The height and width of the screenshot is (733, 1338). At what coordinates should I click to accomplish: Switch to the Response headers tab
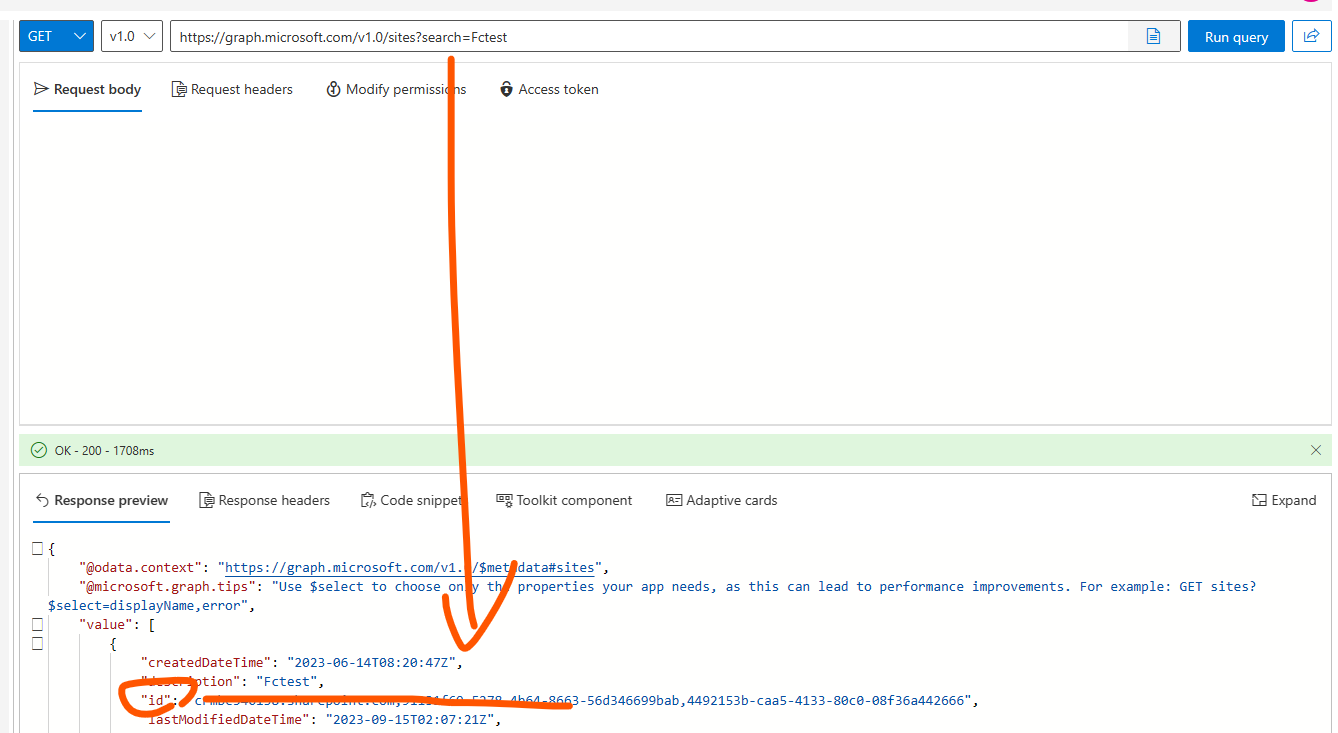[265, 500]
